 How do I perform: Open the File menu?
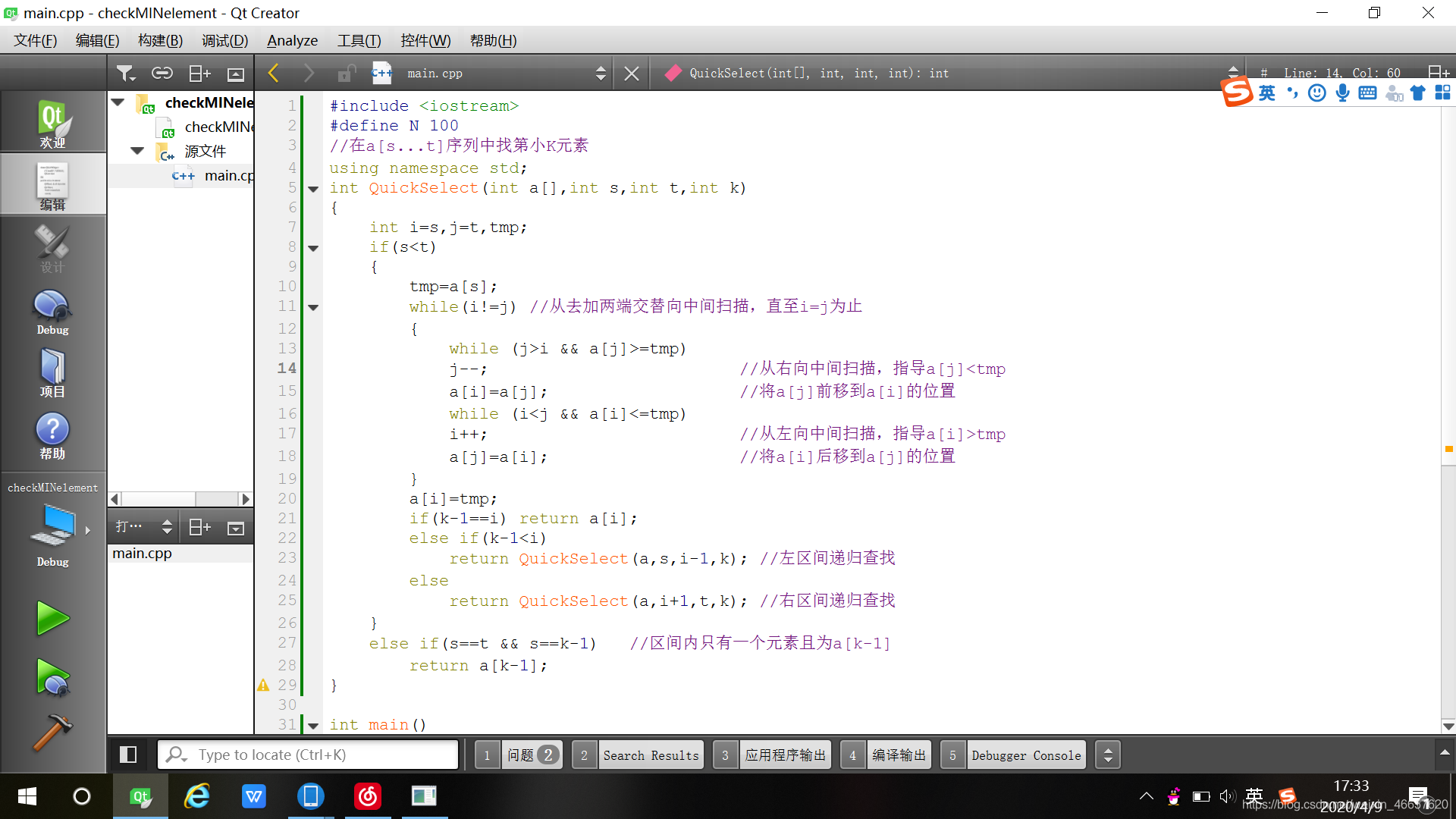click(36, 40)
